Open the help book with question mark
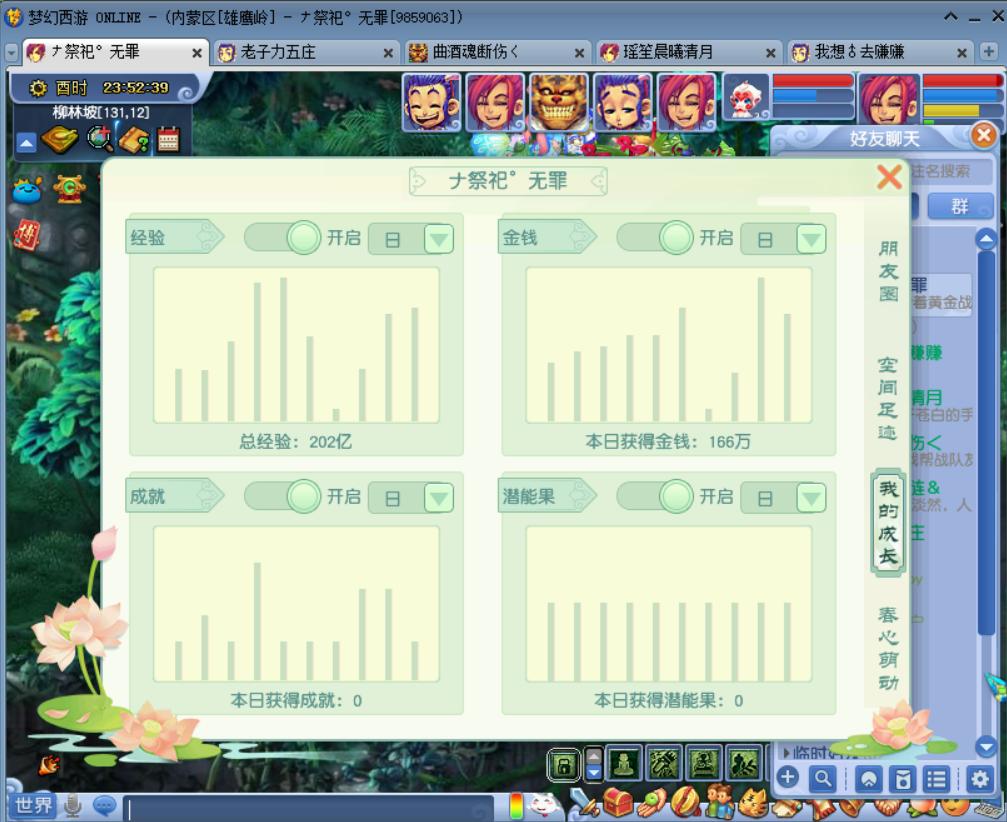Image resolution: width=1007 pixels, height=822 pixels. [x=134, y=139]
